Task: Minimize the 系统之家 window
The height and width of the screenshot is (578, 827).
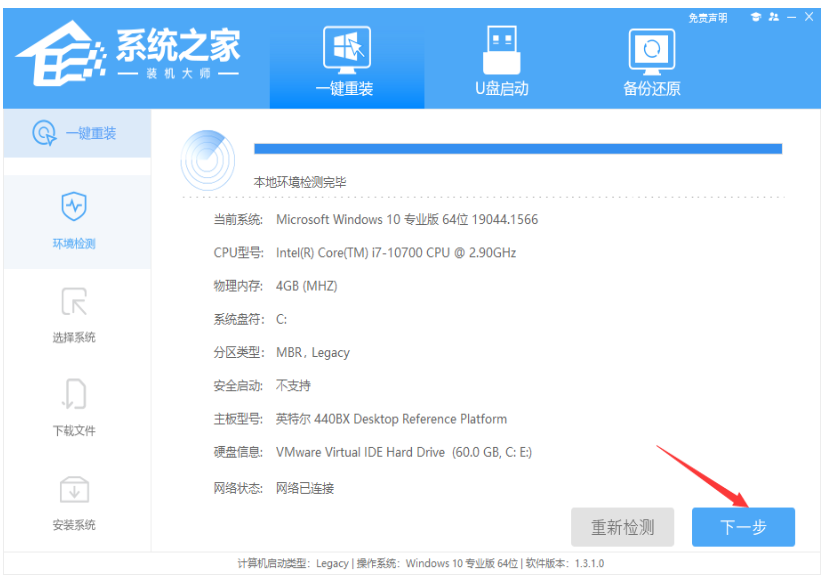Action: [x=789, y=17]
